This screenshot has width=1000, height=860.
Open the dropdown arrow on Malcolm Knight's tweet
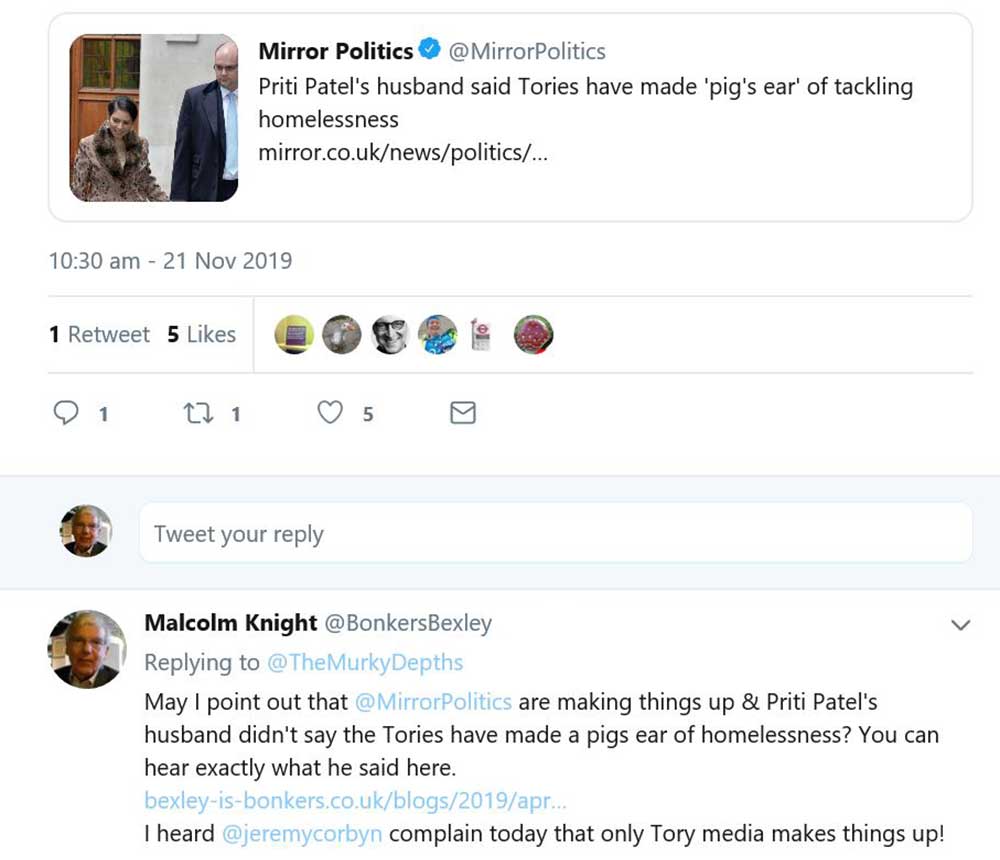[x=962, y=624]
